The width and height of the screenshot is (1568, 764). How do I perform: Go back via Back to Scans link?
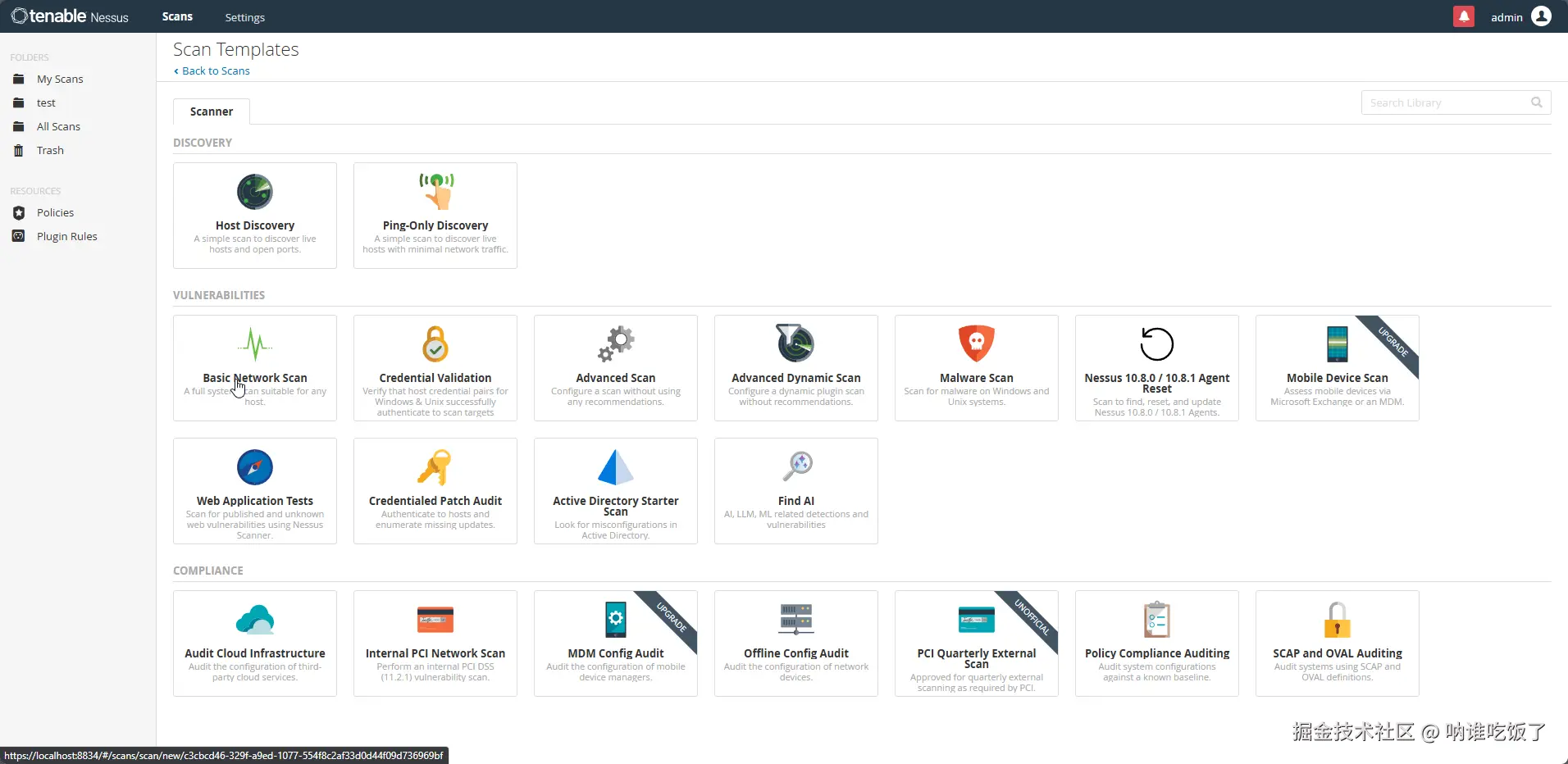(212, 71)
